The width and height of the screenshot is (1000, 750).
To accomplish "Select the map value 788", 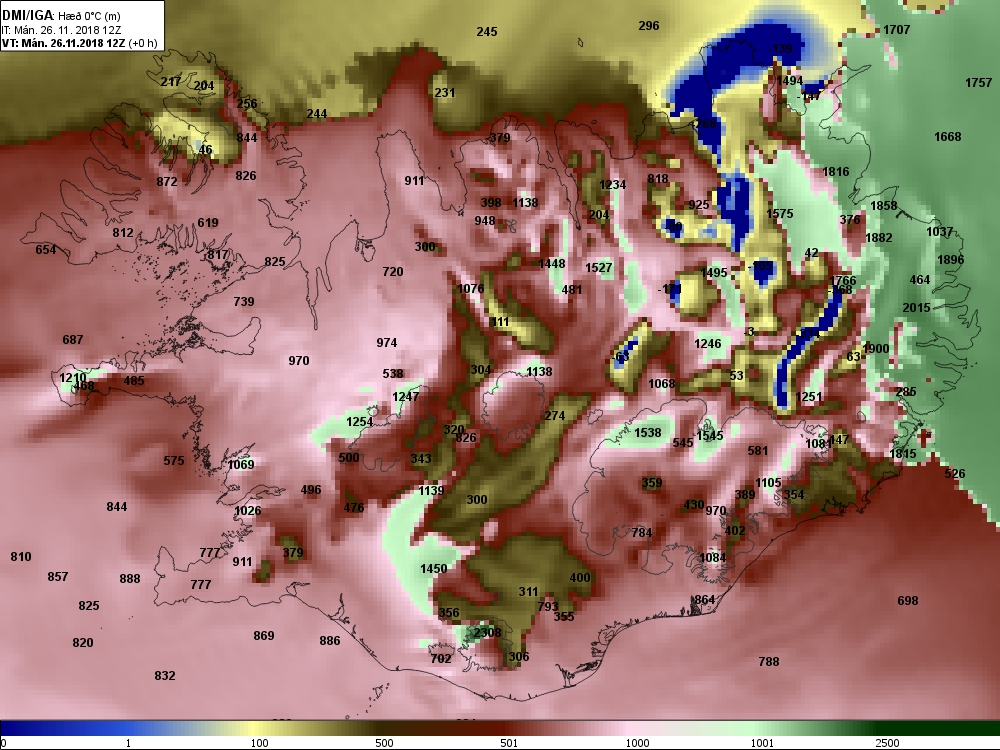I will point(768,661).
